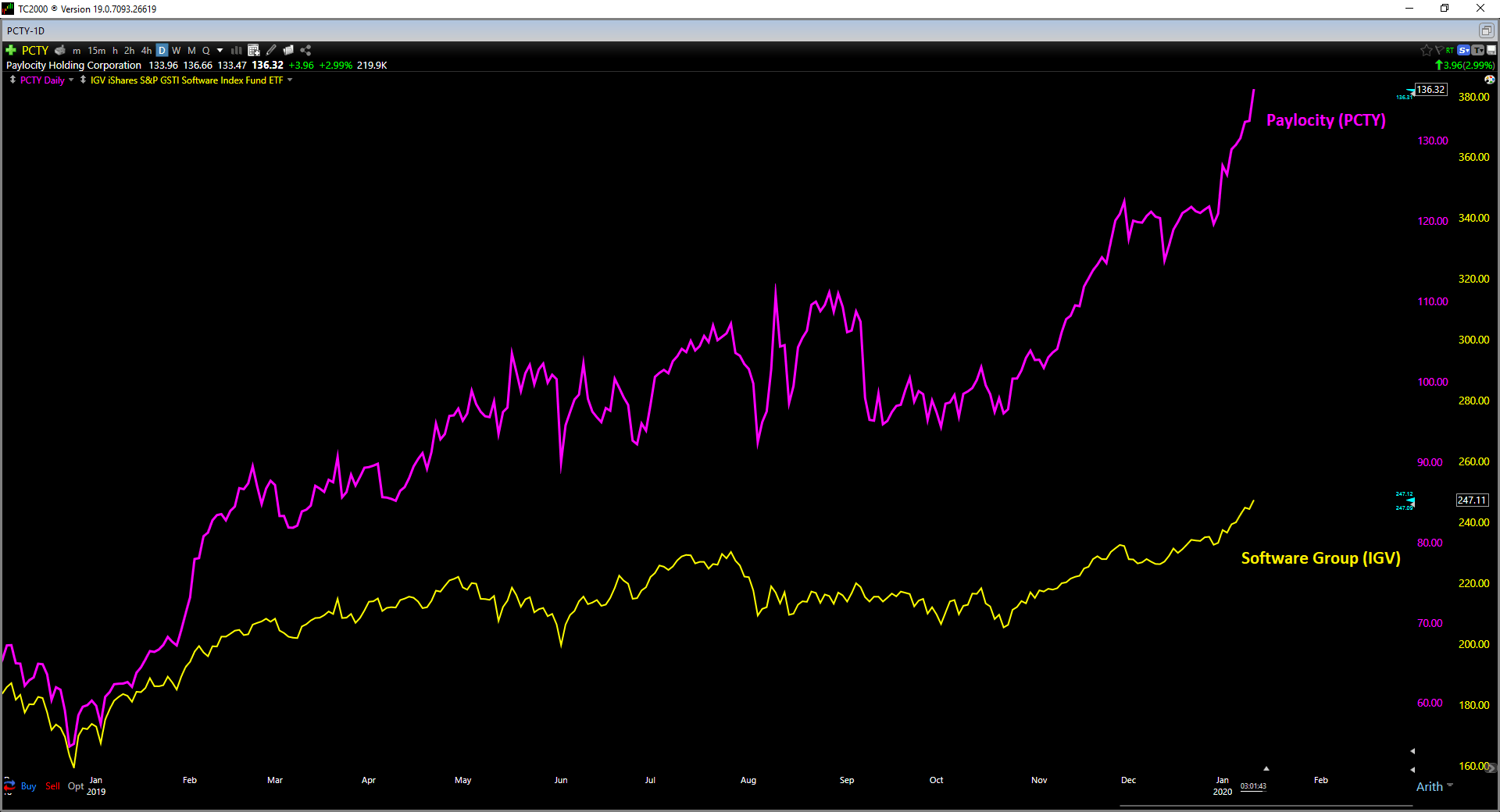Select the hourly h timeframe
The image size is (1500, 812).
coord(115,51)
